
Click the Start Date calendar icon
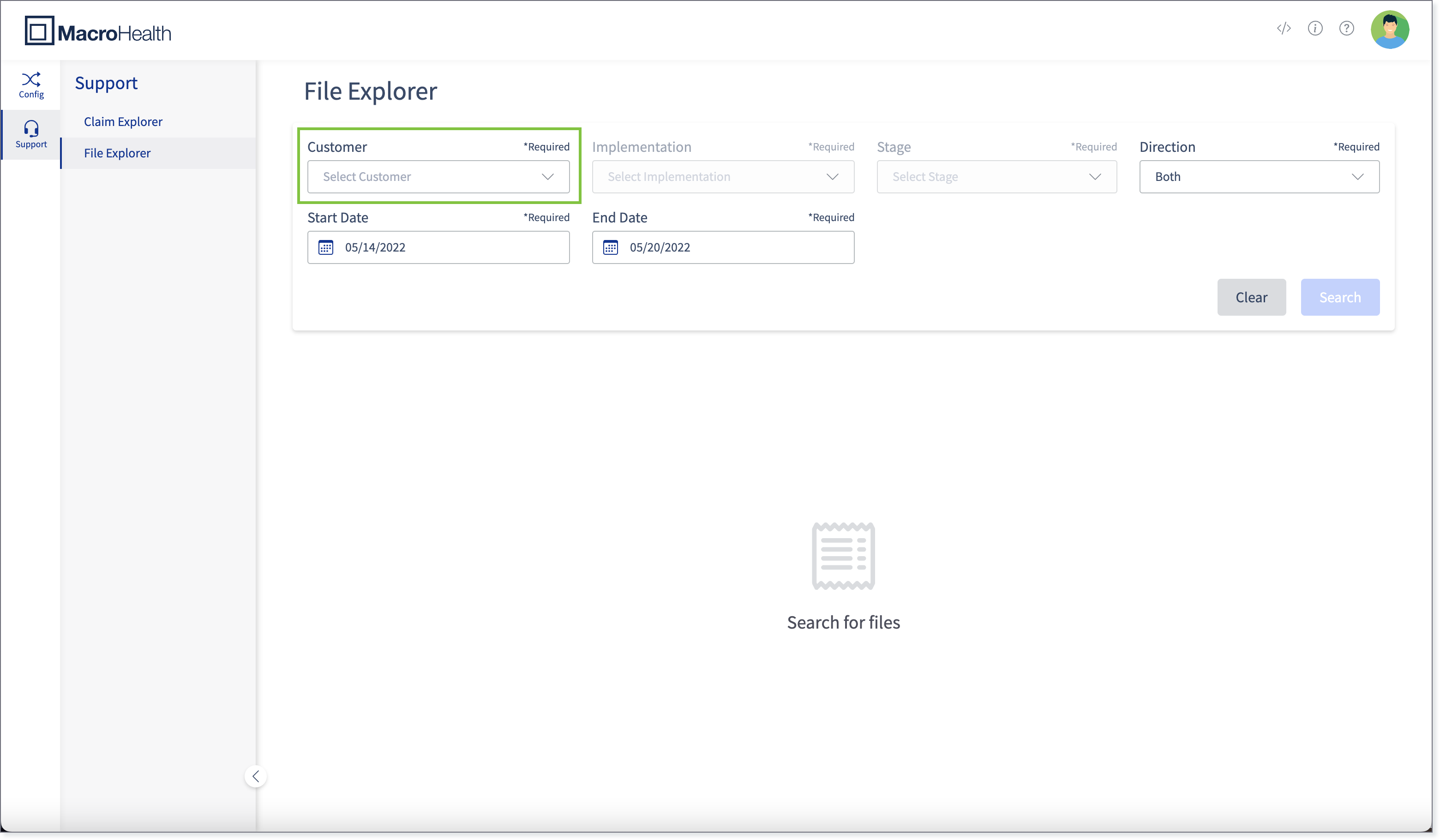tap(326, 247)
